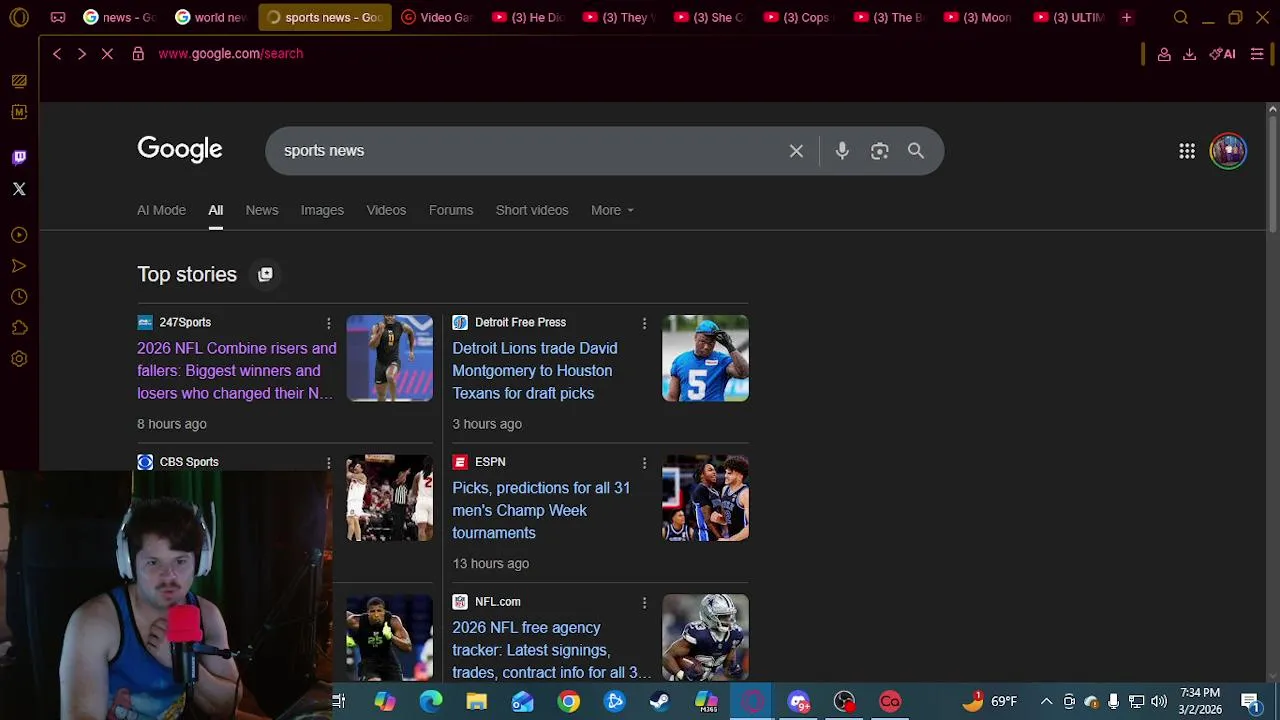Open the profile icon in address bar
The image size is (1280, 720).
pyautogui.click(x=1164, y=54)
